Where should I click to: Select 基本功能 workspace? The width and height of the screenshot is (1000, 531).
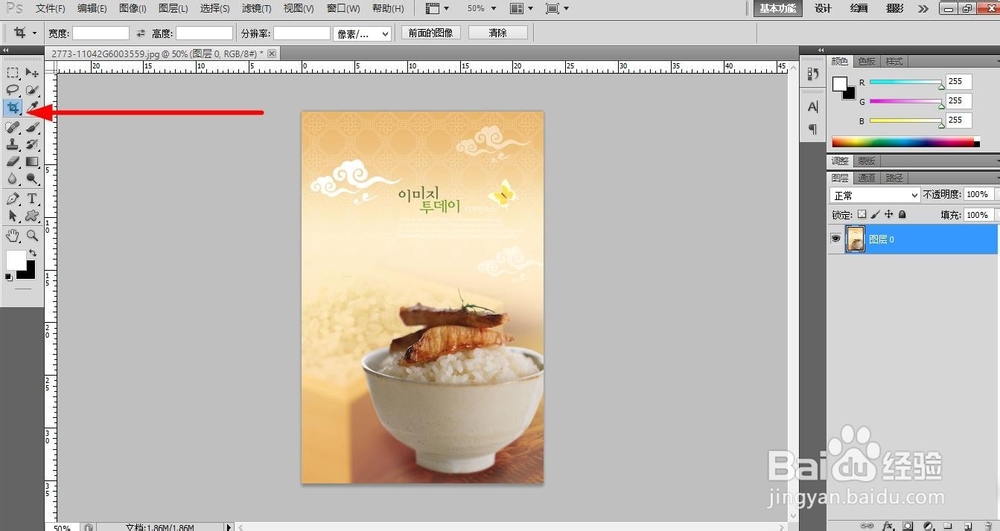coord(777,8)
